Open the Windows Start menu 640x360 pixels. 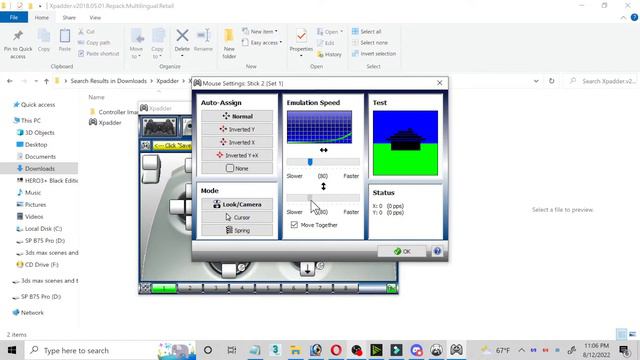(12, 350)
